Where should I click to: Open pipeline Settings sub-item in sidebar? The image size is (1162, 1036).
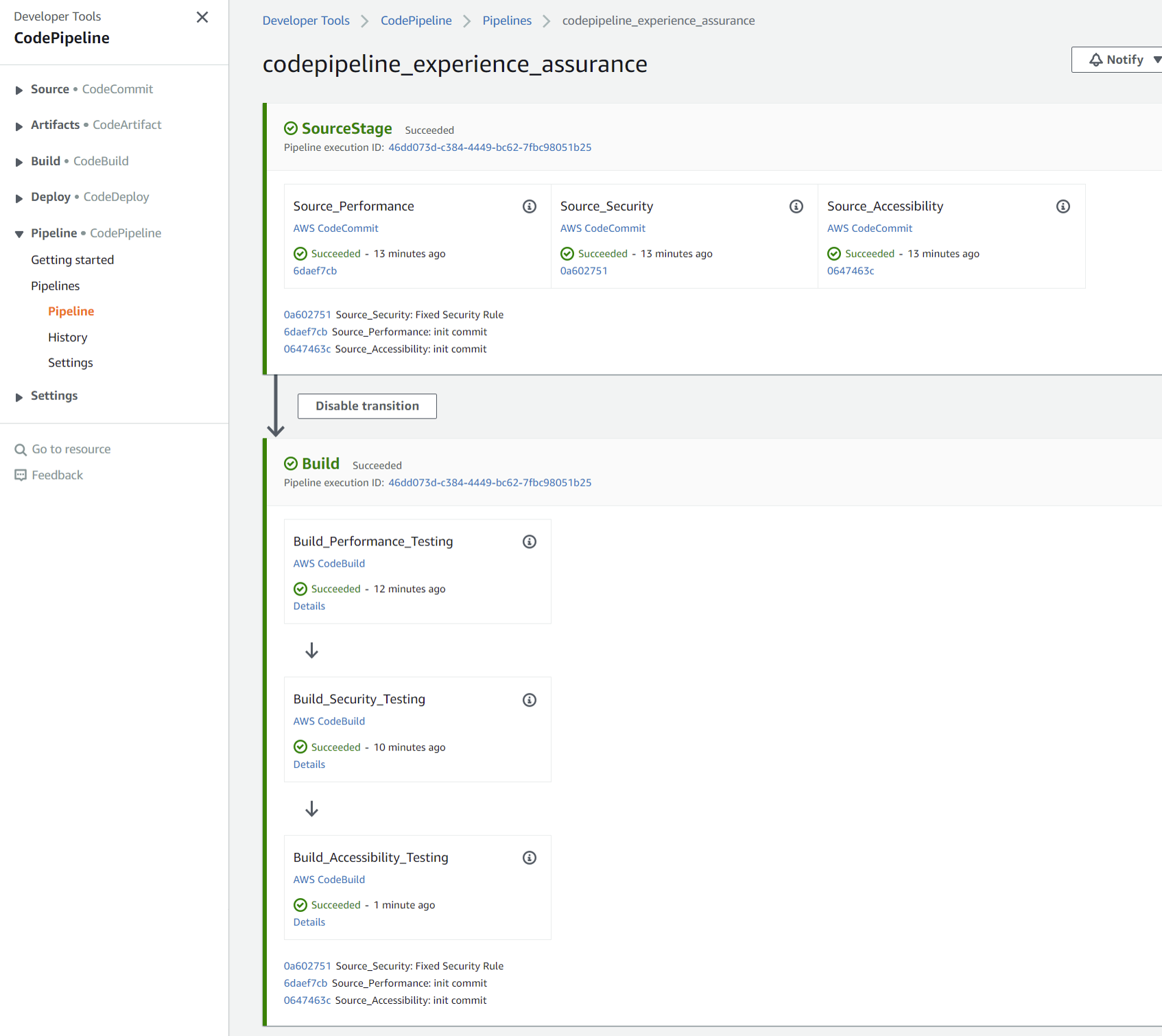pyautogui.click(x=70, y=363)
